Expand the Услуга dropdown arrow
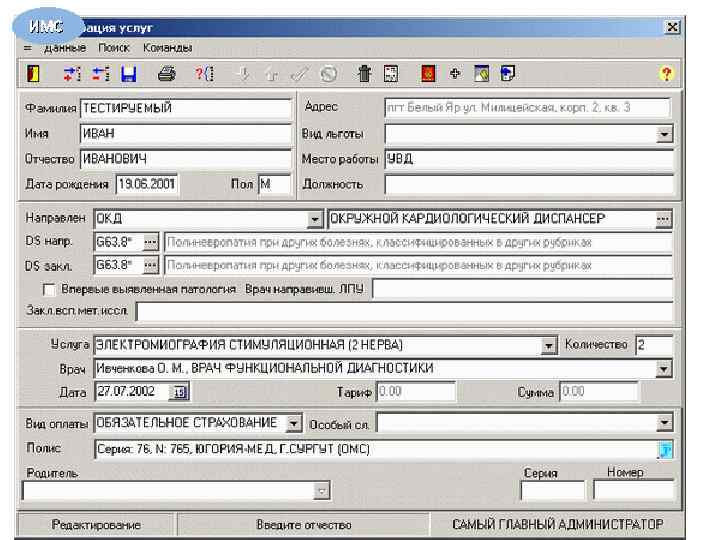The height and width of the screenshot is (540, 720). (548, 345)
